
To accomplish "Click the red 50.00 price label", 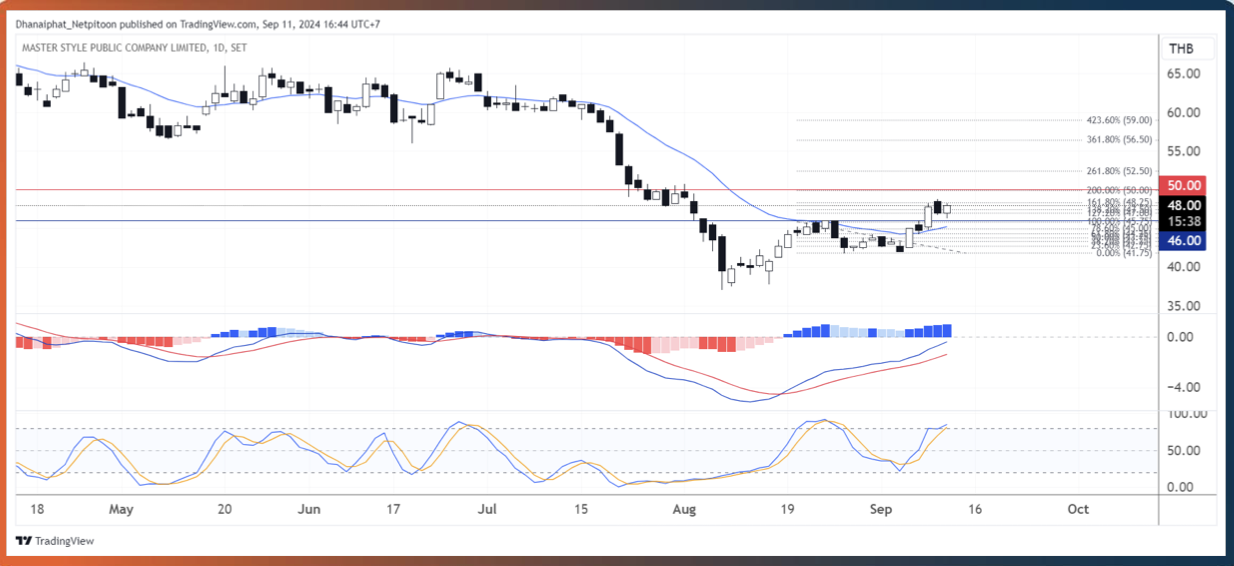I will (1184, 186).
